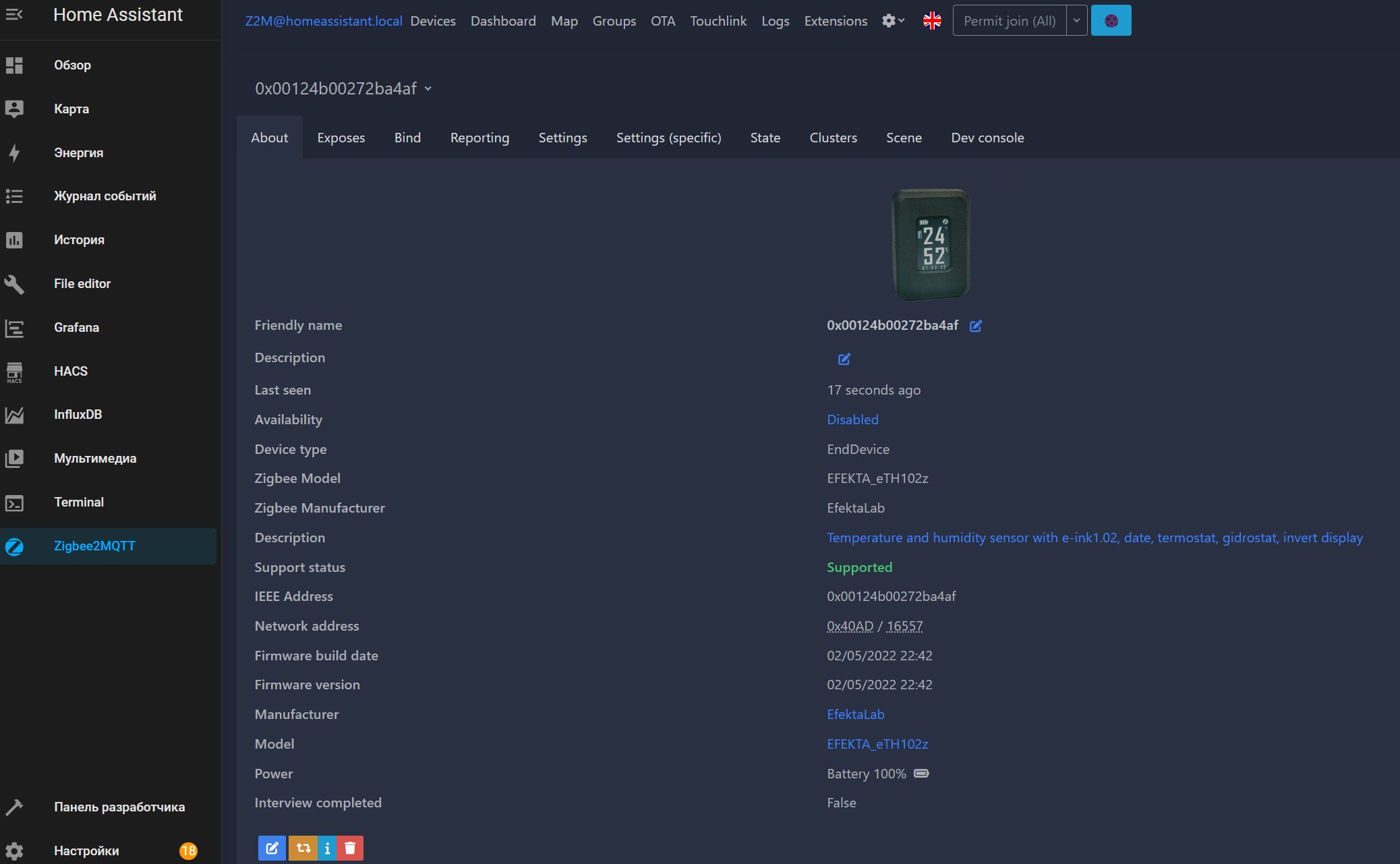This screenshot has height=864, width=1400.
Task: Switch to the Scene tab
Action: 904,138
